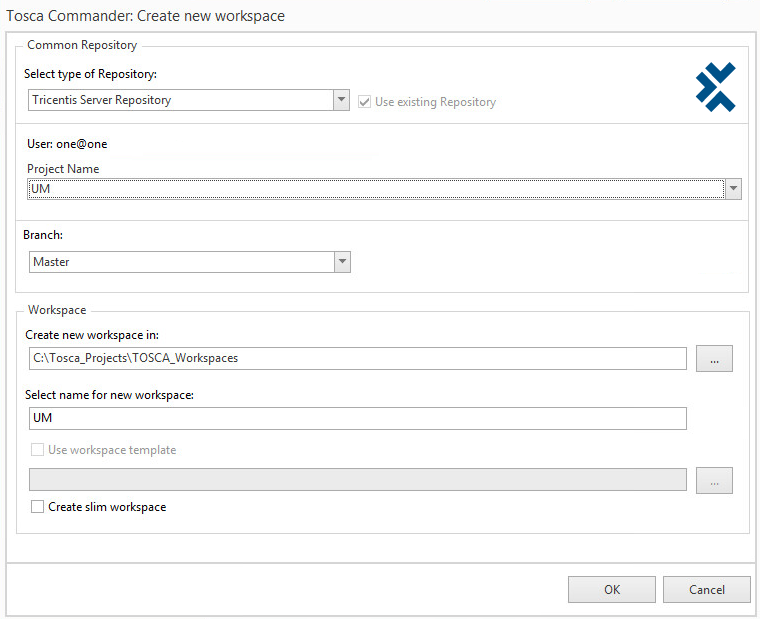Toggle the Use existing Repository checkbox

(365, 102)
